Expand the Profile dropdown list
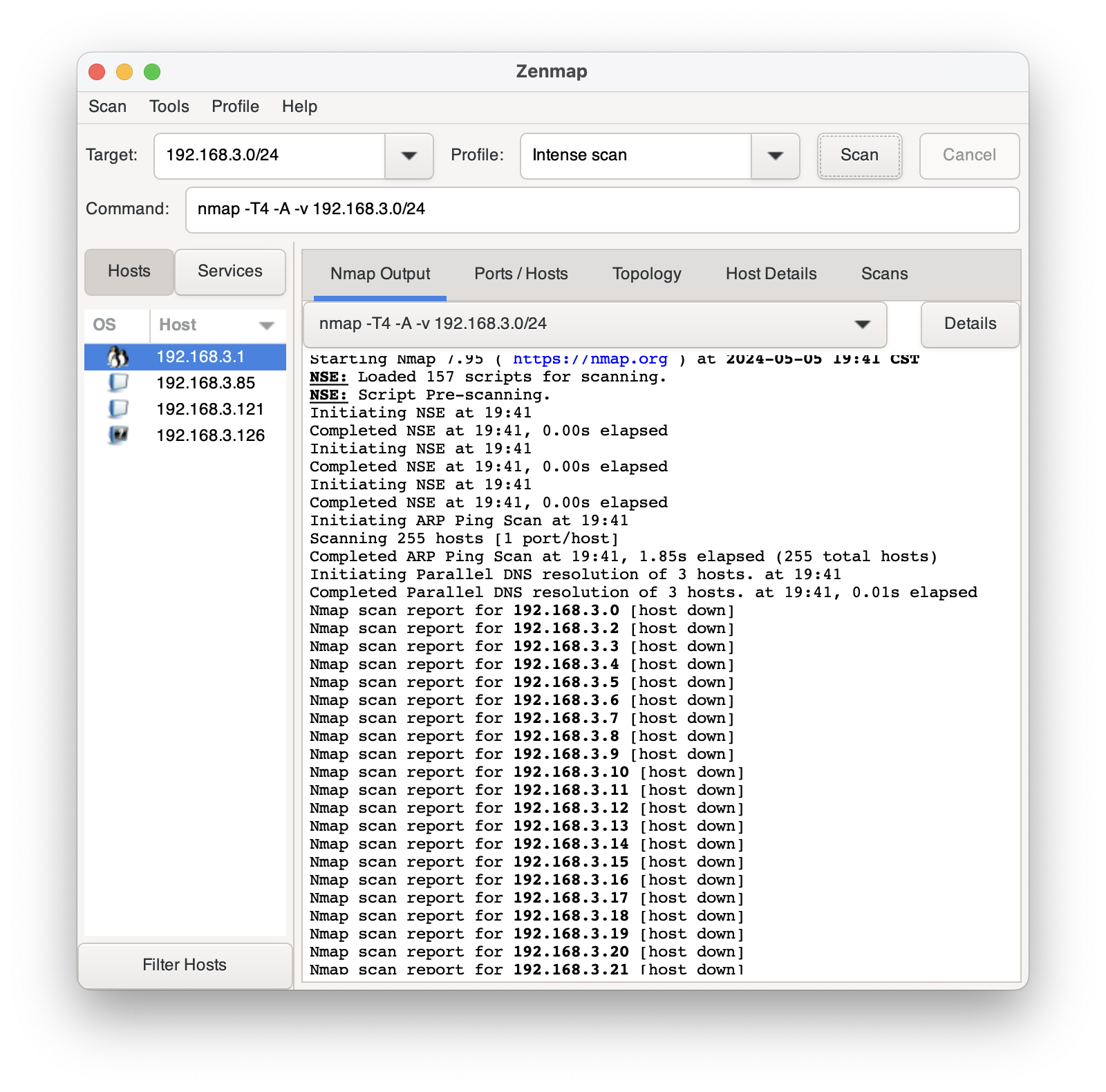1106x1092 pixels. coord(775,156)
